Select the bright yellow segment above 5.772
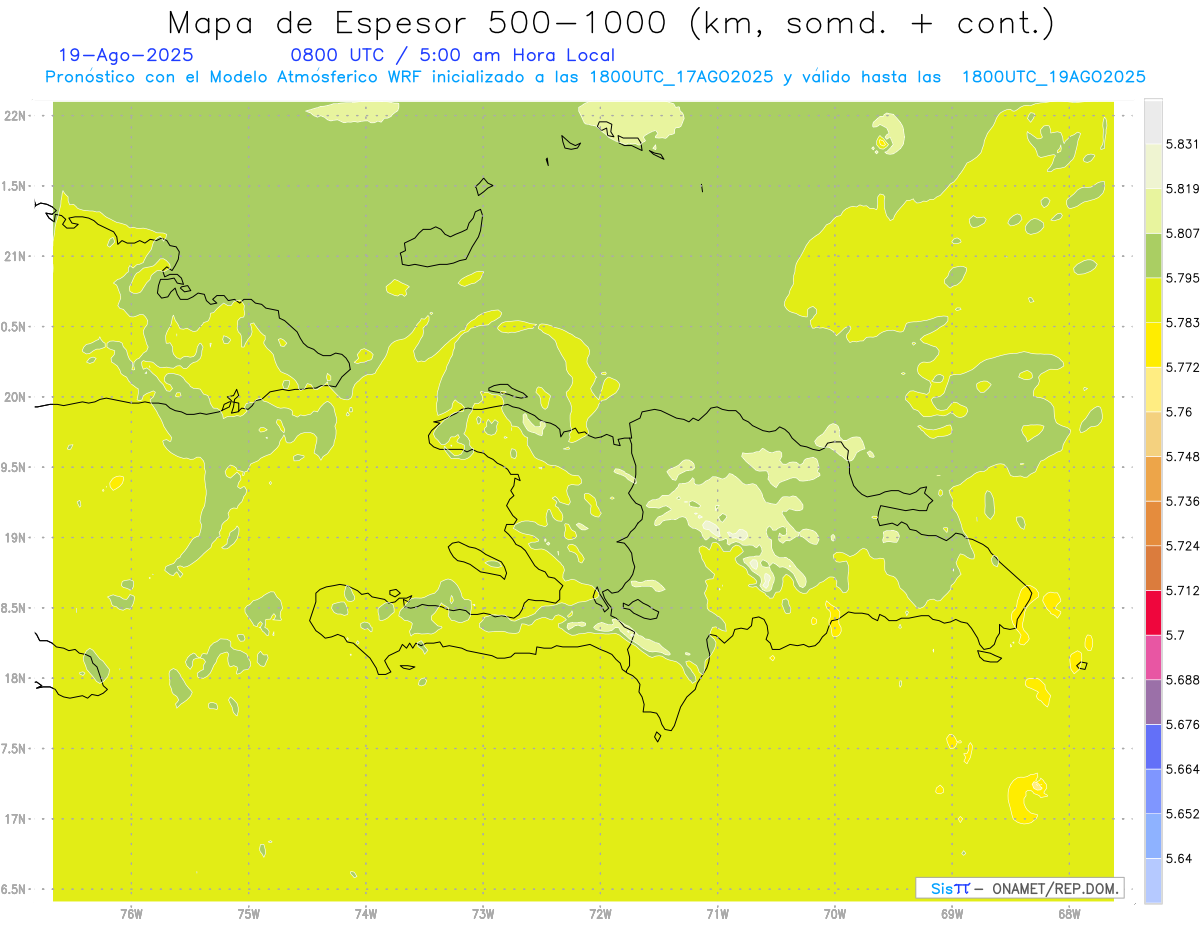 click(1153, 345)
